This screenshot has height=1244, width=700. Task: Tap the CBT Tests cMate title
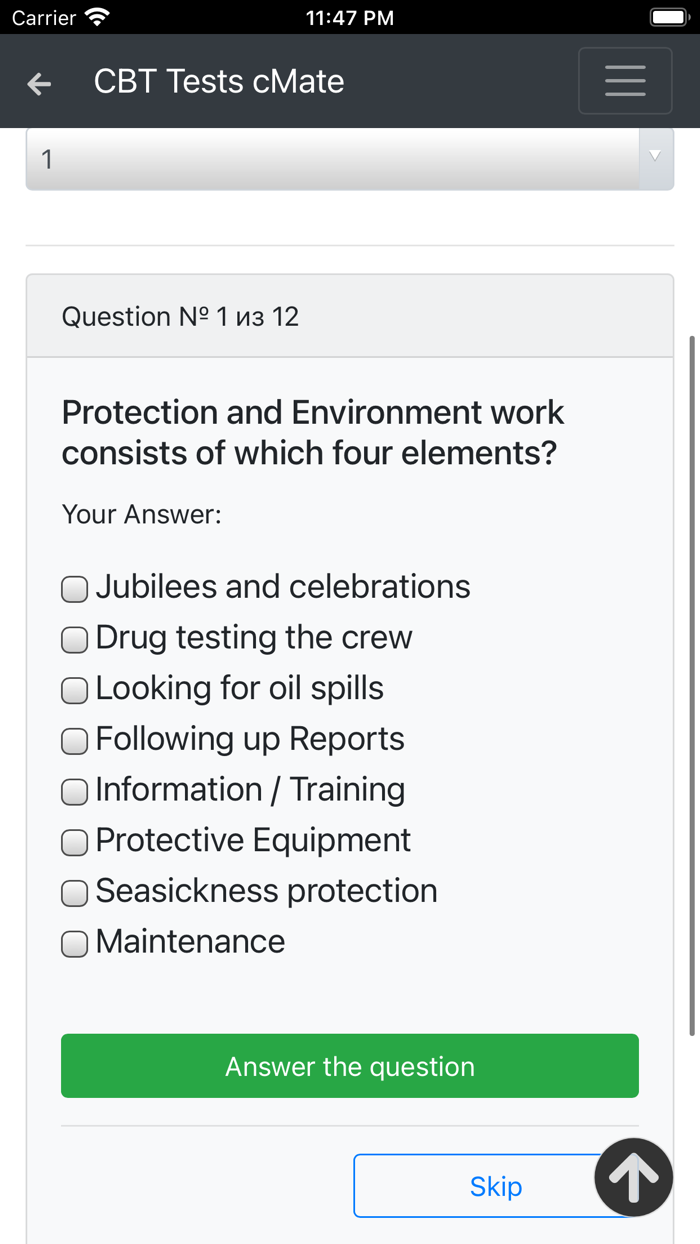pyautogui.click(x=219, y=82)
